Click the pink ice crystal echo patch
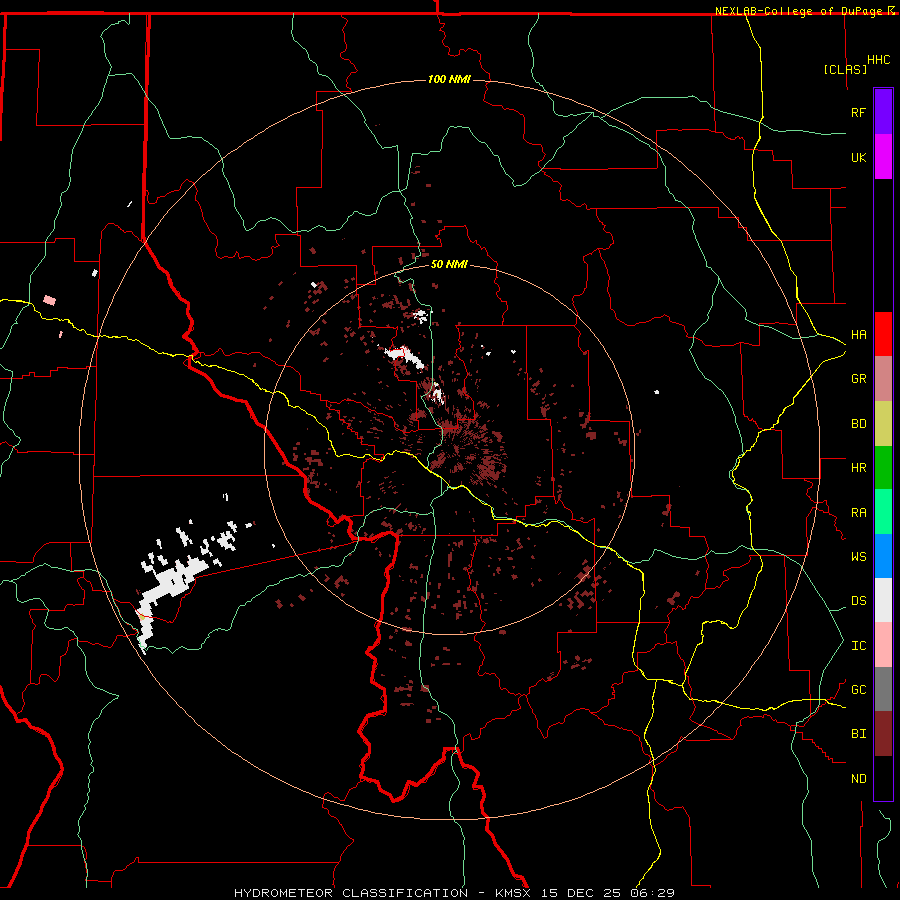900x900 pixels. tap(50, 300)
